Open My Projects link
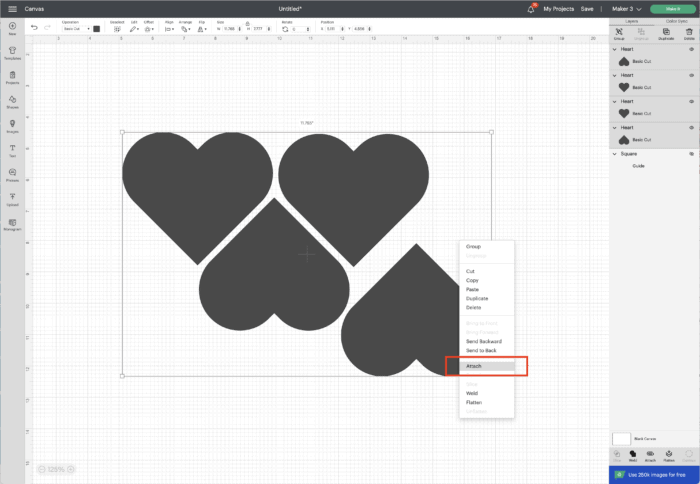This screenshot has height=484, width=700. click(560, 8)
